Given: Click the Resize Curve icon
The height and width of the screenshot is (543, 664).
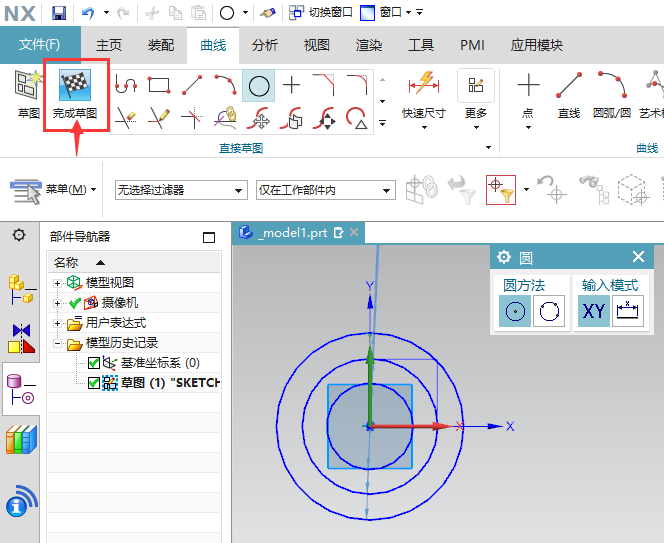Looking at the screenshot, I should pos(324,118).
